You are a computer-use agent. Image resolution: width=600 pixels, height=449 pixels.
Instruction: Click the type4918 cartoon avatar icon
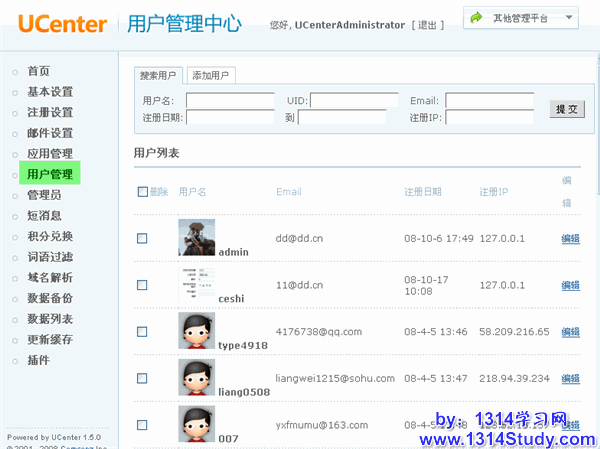pyautogui.click(x=197, y=331)
